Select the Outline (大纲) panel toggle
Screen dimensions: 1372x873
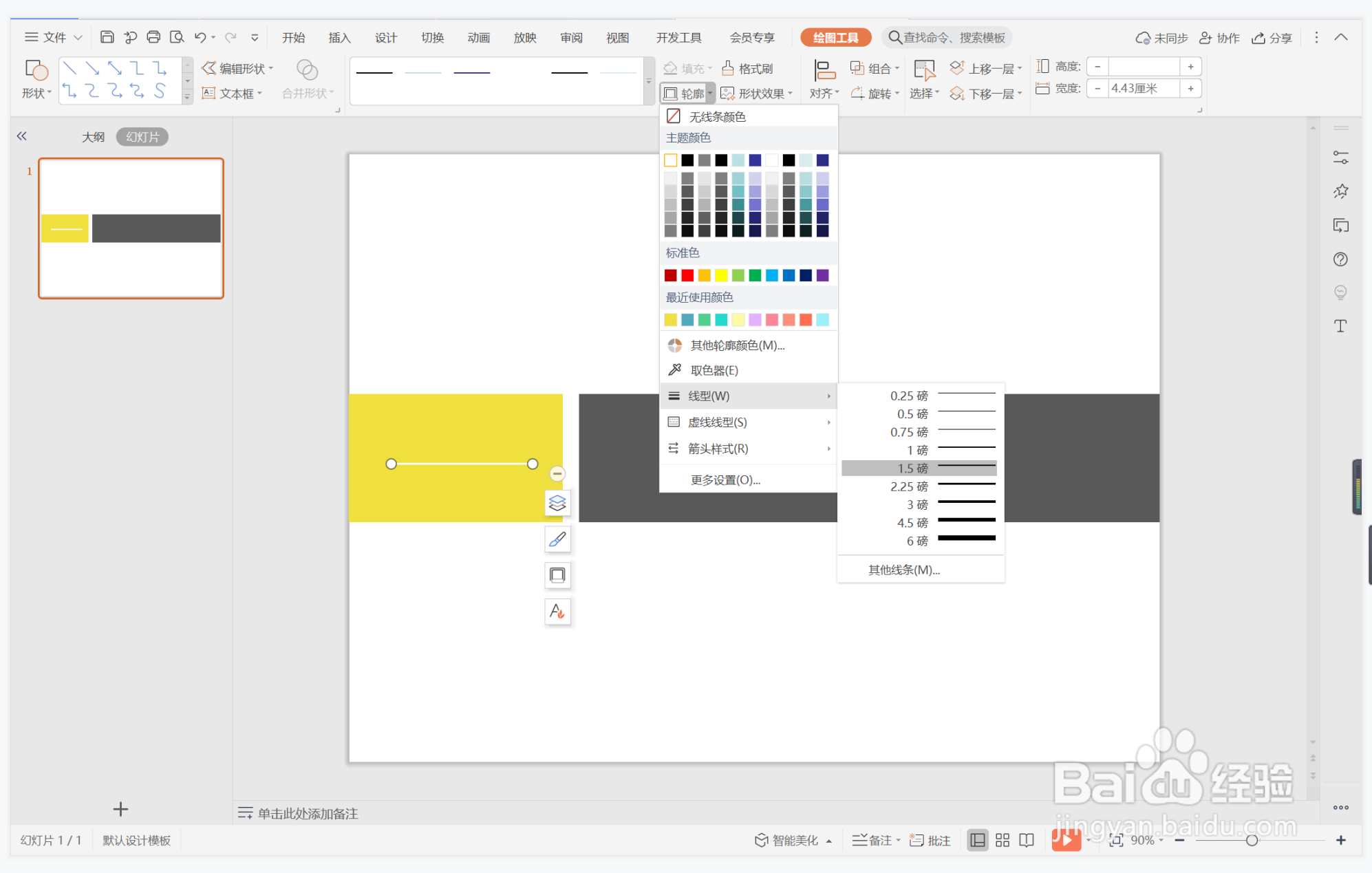pyautogui.click(x=93, y=137)
